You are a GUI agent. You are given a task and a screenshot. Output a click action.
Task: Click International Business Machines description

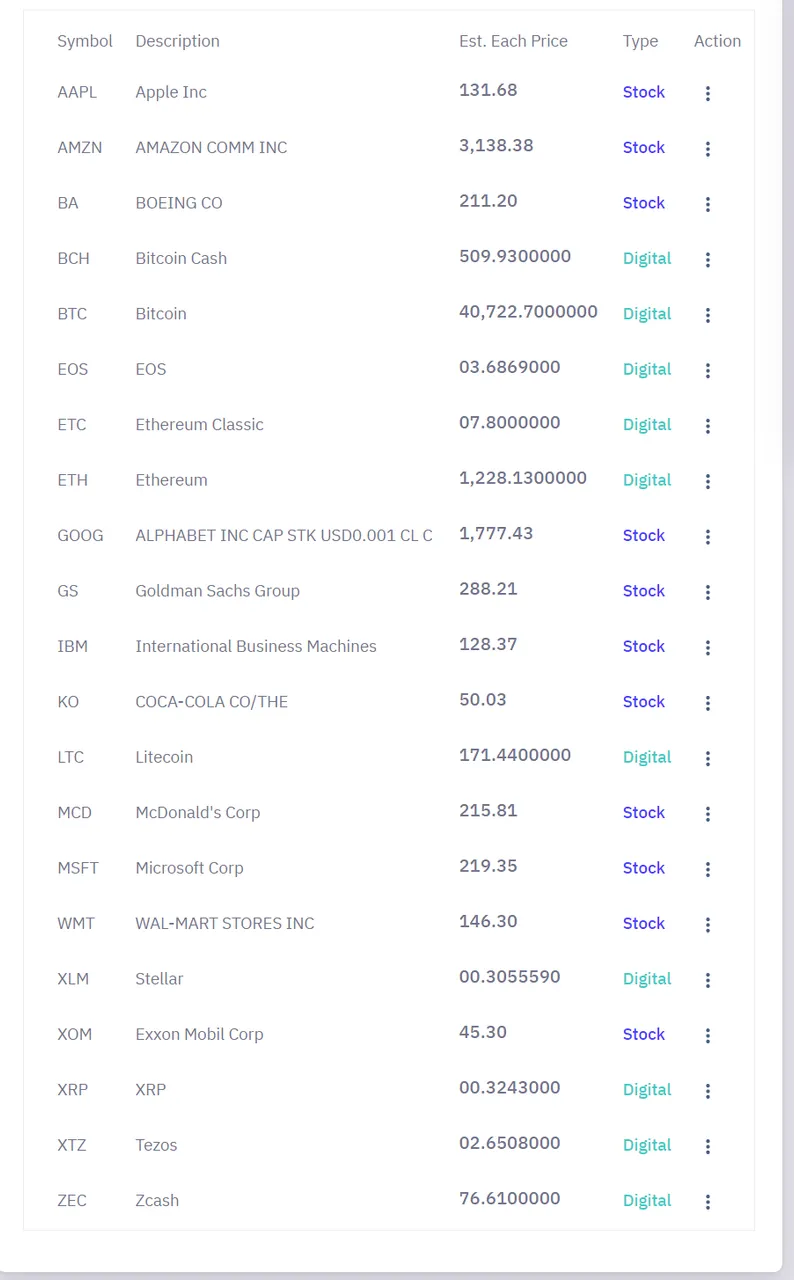256,646
